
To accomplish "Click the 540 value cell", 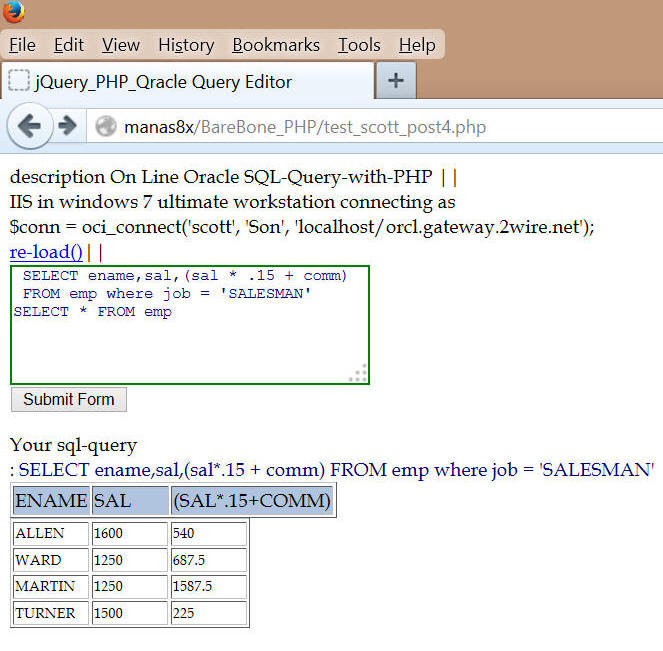I will [x=209, y=533].
